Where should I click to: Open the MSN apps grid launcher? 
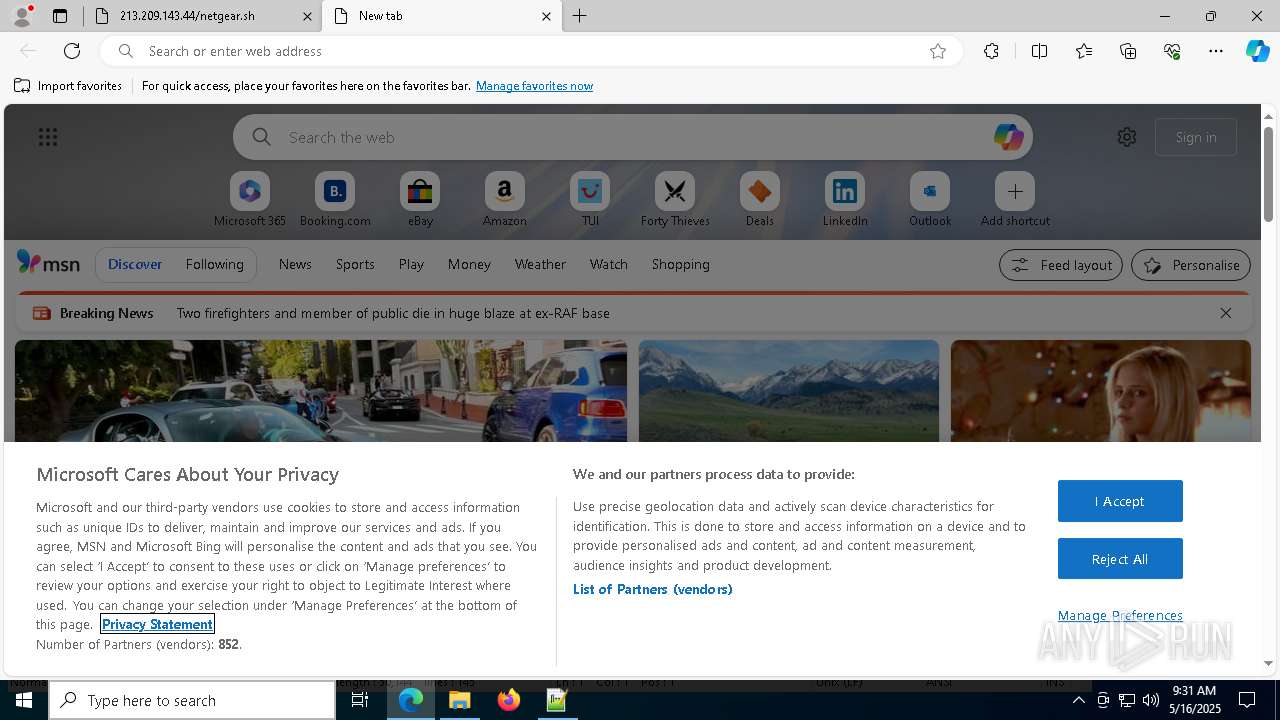(48, 137)
